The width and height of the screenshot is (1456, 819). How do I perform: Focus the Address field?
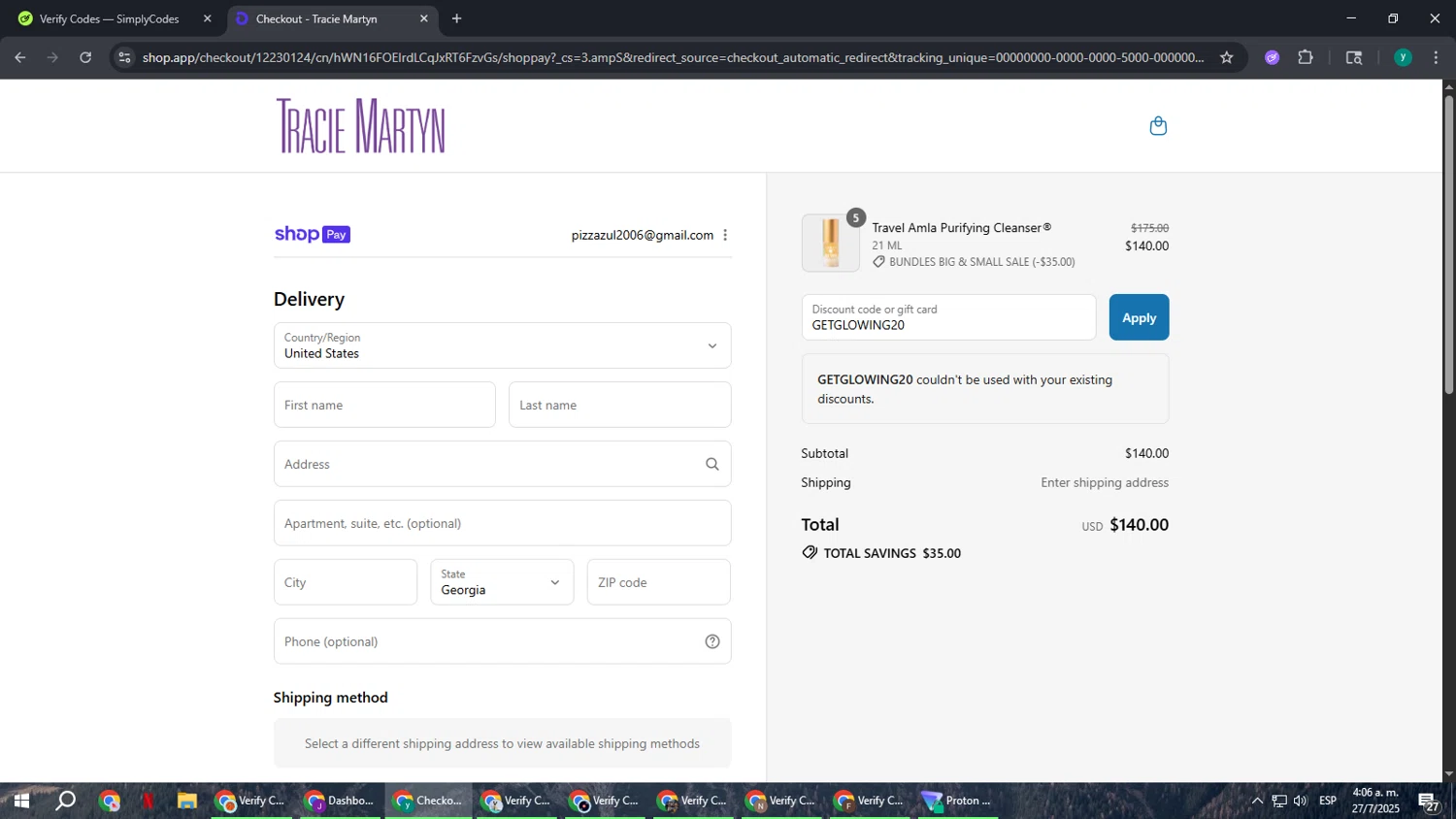pyautogui.click(x=502, y=464)
